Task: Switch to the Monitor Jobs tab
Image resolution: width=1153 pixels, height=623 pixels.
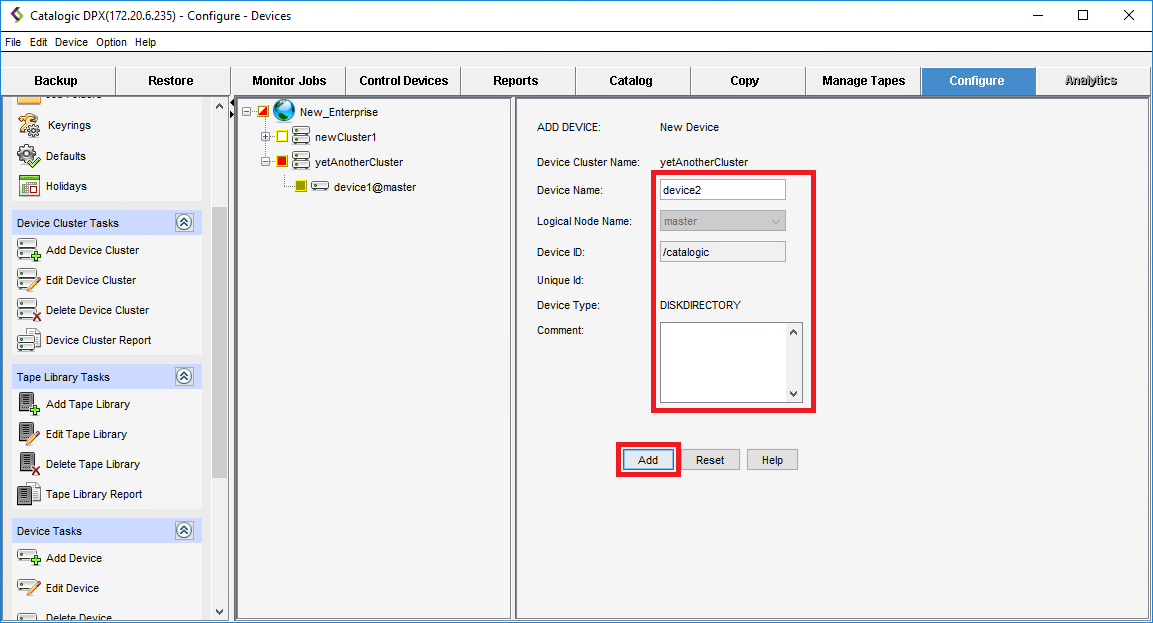Action: click(288, 81)
